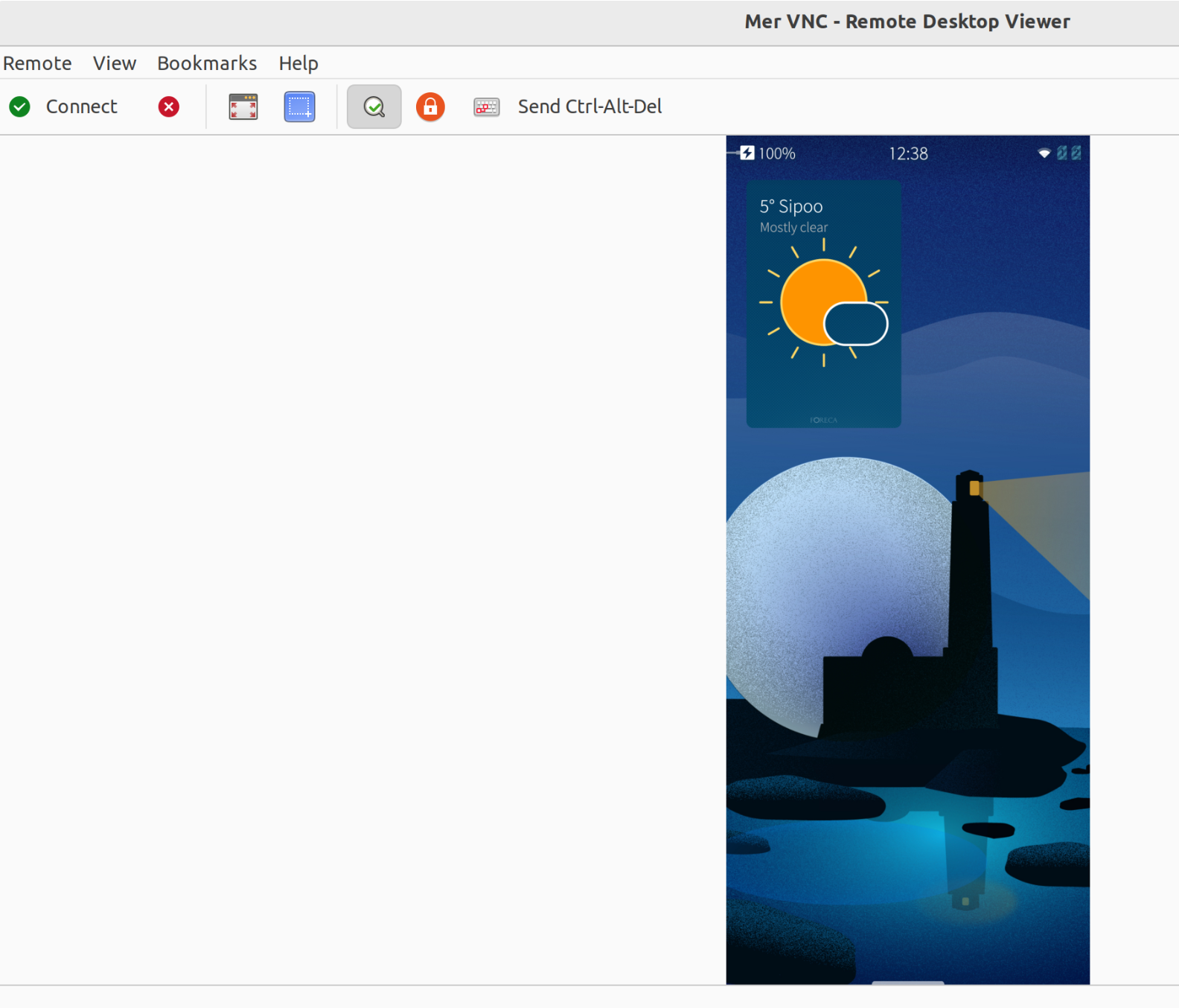Open the Remote menu
This screenshot has width=1179, height=1008.
coord(37,63)
